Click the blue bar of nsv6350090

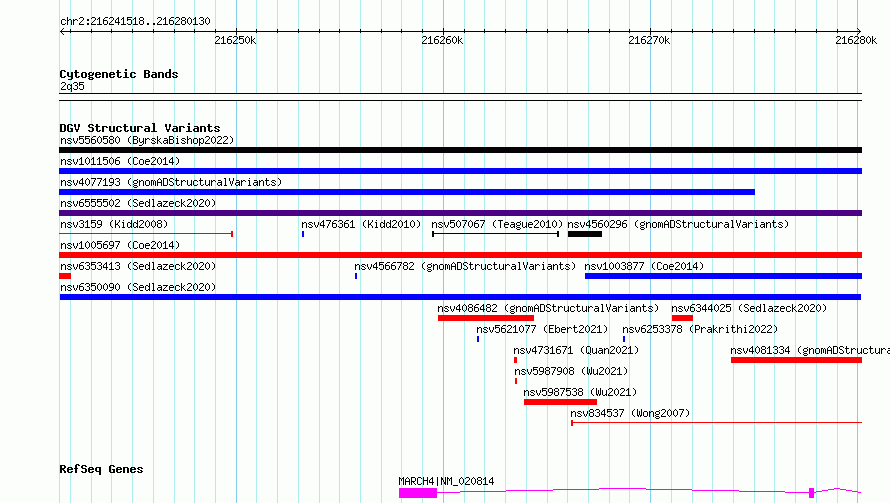click(460, 297)
